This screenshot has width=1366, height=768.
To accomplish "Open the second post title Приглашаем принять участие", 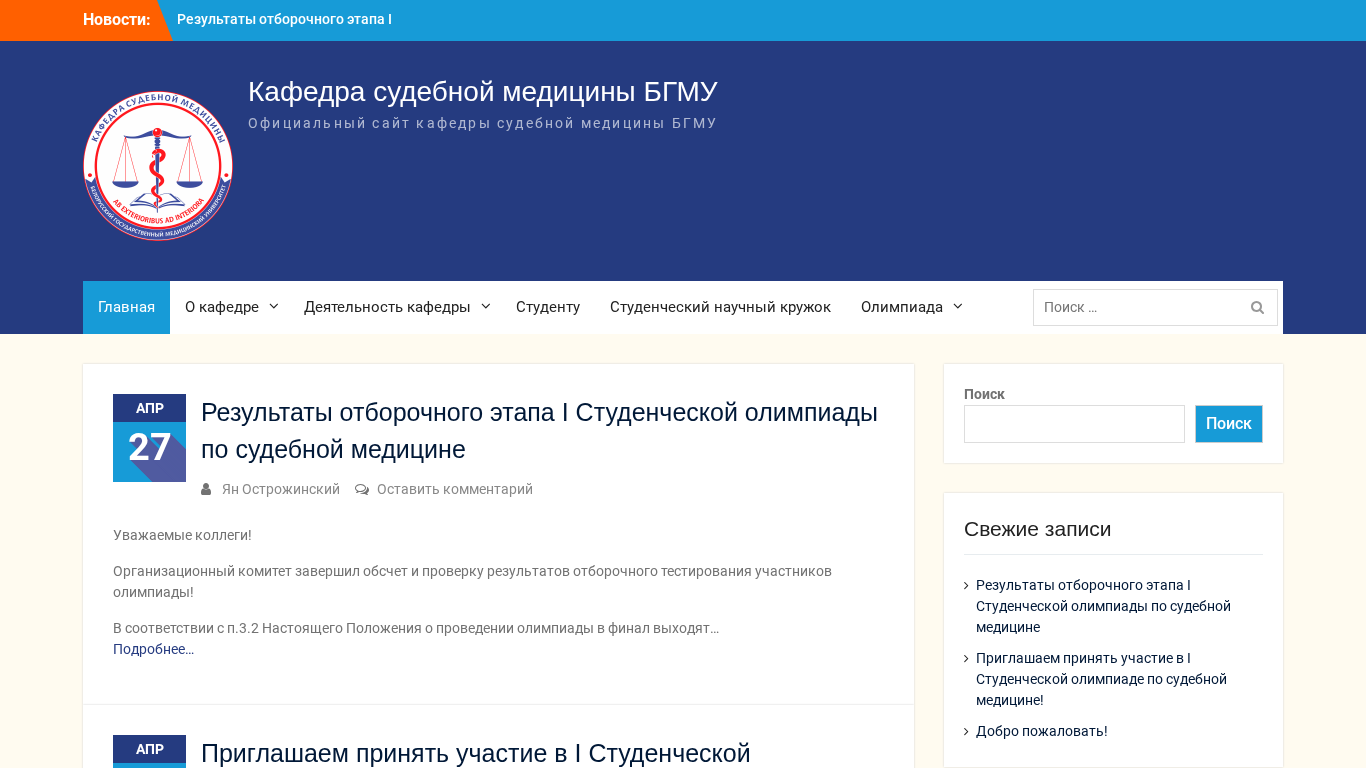I will point(476,753).
